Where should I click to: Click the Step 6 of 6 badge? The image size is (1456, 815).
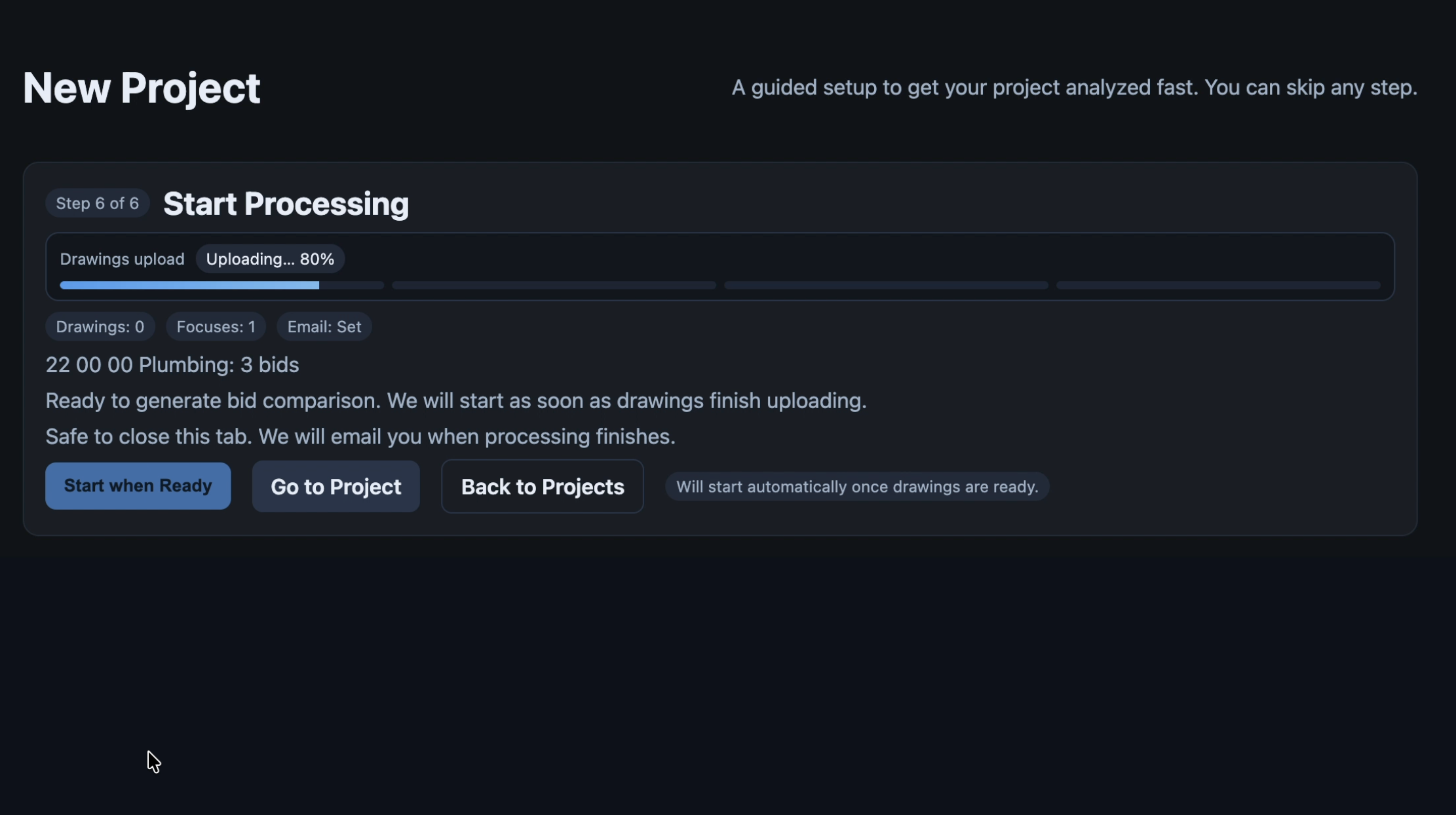[x=97, y=203]
